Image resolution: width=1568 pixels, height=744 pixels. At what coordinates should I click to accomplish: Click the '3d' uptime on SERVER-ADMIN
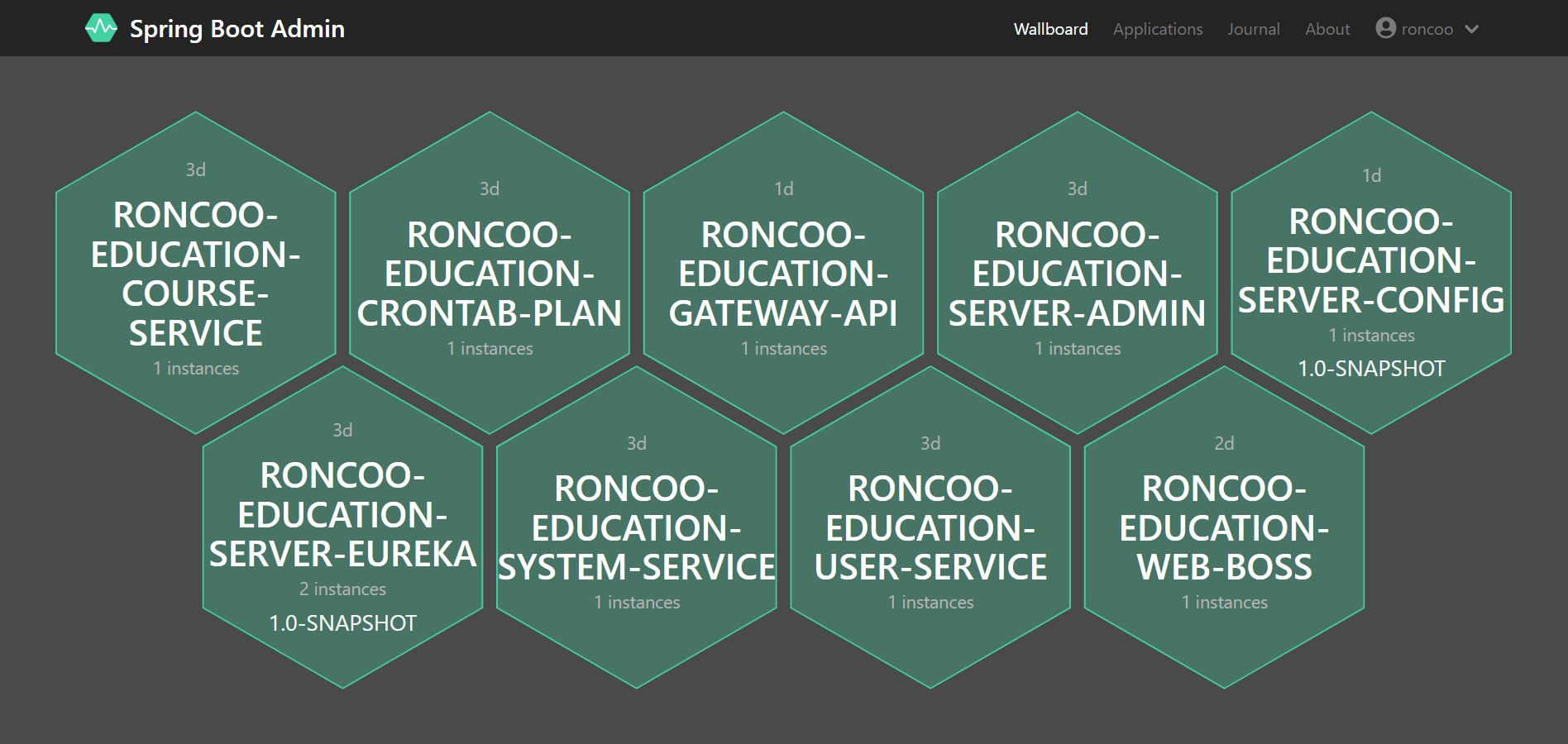click(1077, 189)
